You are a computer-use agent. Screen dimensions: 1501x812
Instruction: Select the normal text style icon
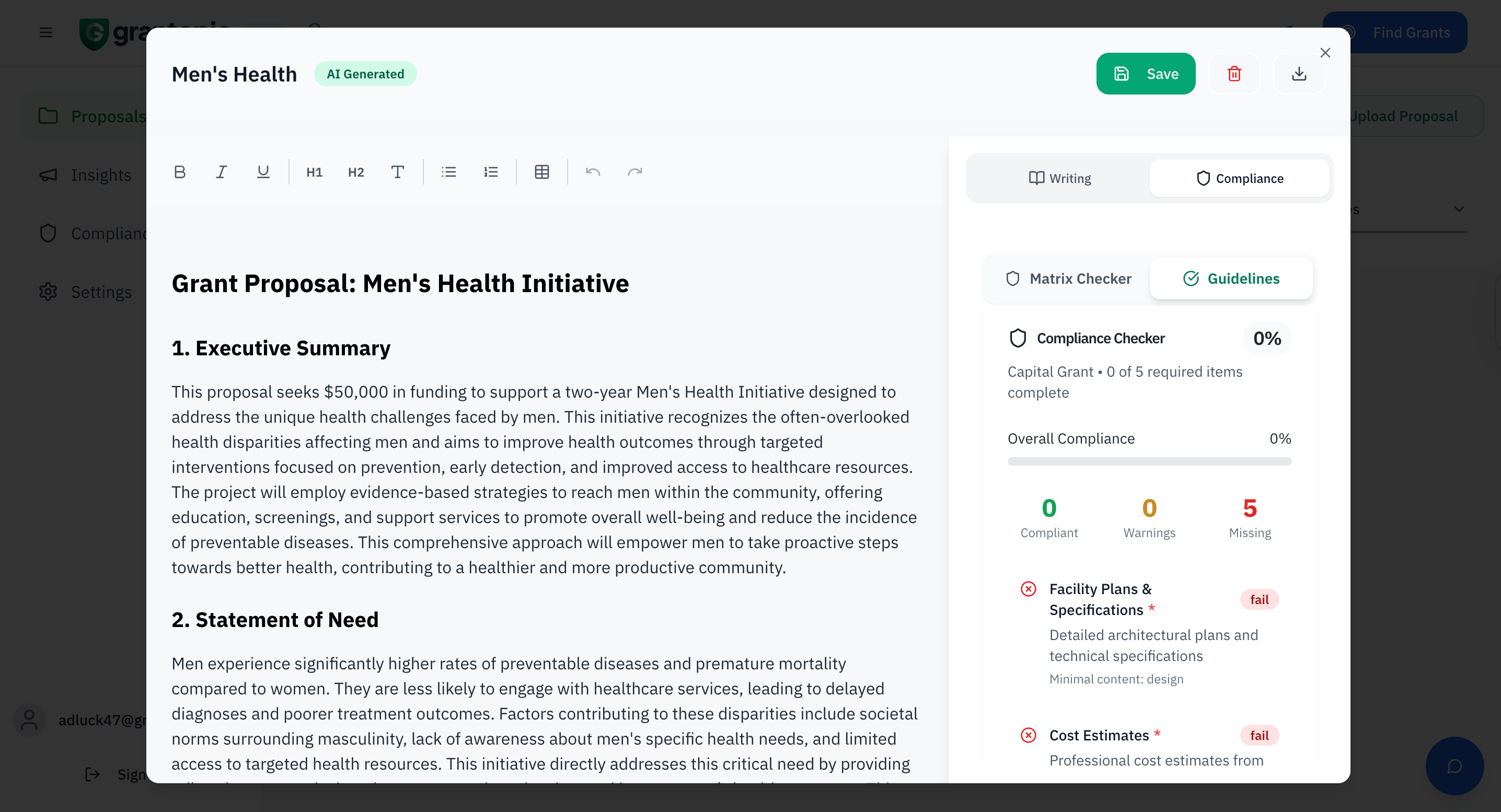397,172
